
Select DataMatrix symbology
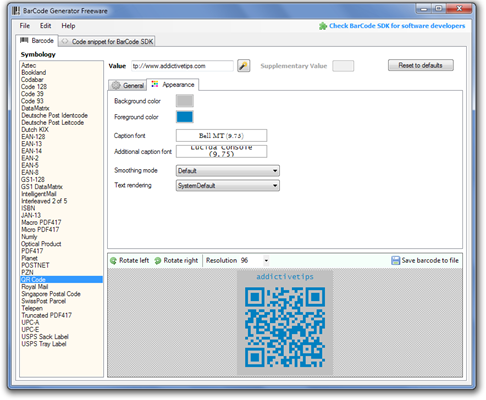click(35, 108)
